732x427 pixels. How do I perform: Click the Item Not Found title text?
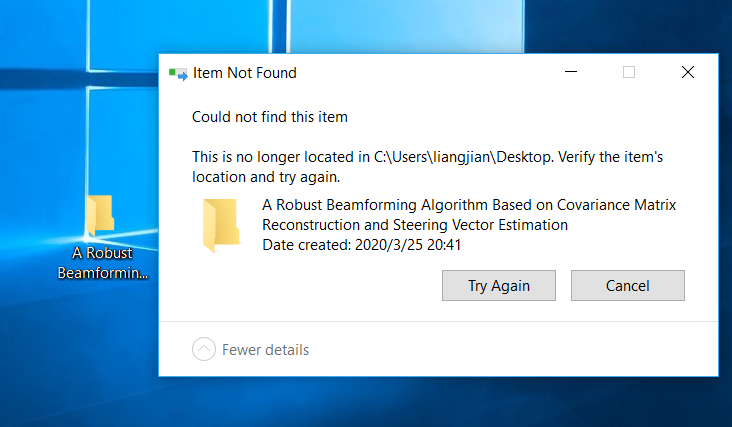[x=245, y=73]
